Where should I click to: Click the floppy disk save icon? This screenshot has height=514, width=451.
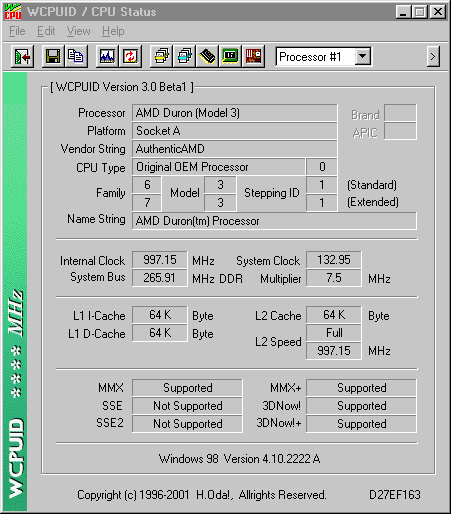53,56
